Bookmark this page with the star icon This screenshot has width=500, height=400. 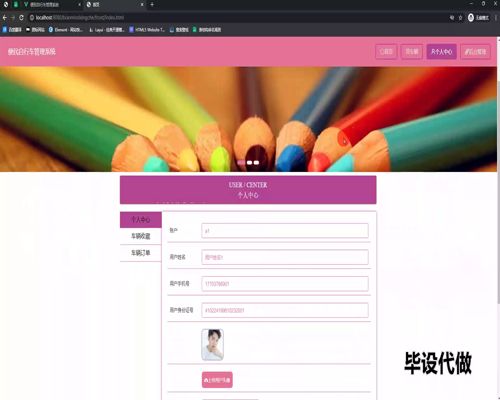[x=460, y=18]
